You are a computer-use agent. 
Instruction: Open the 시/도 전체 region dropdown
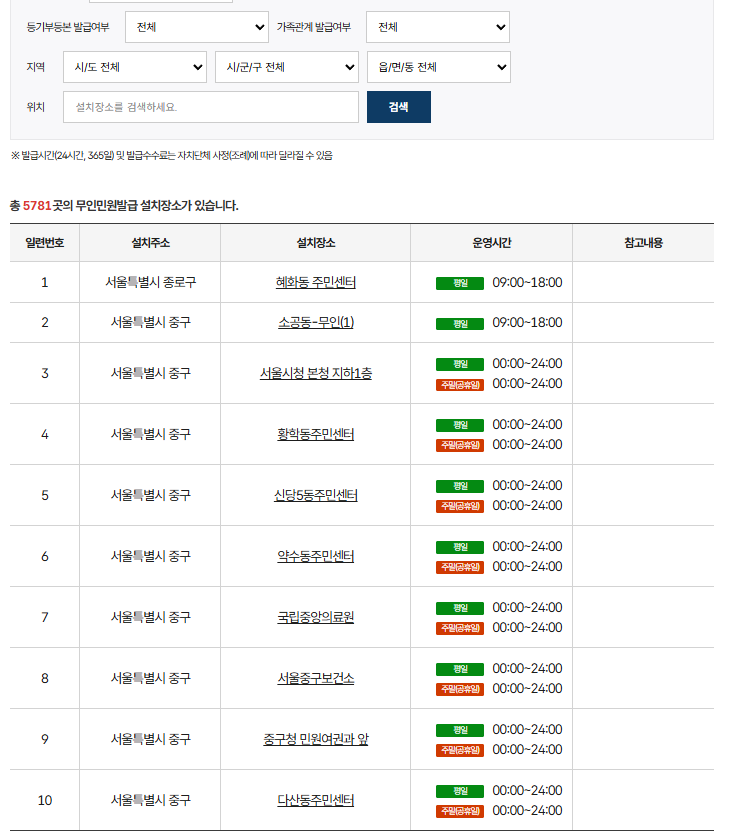point(134,67)
